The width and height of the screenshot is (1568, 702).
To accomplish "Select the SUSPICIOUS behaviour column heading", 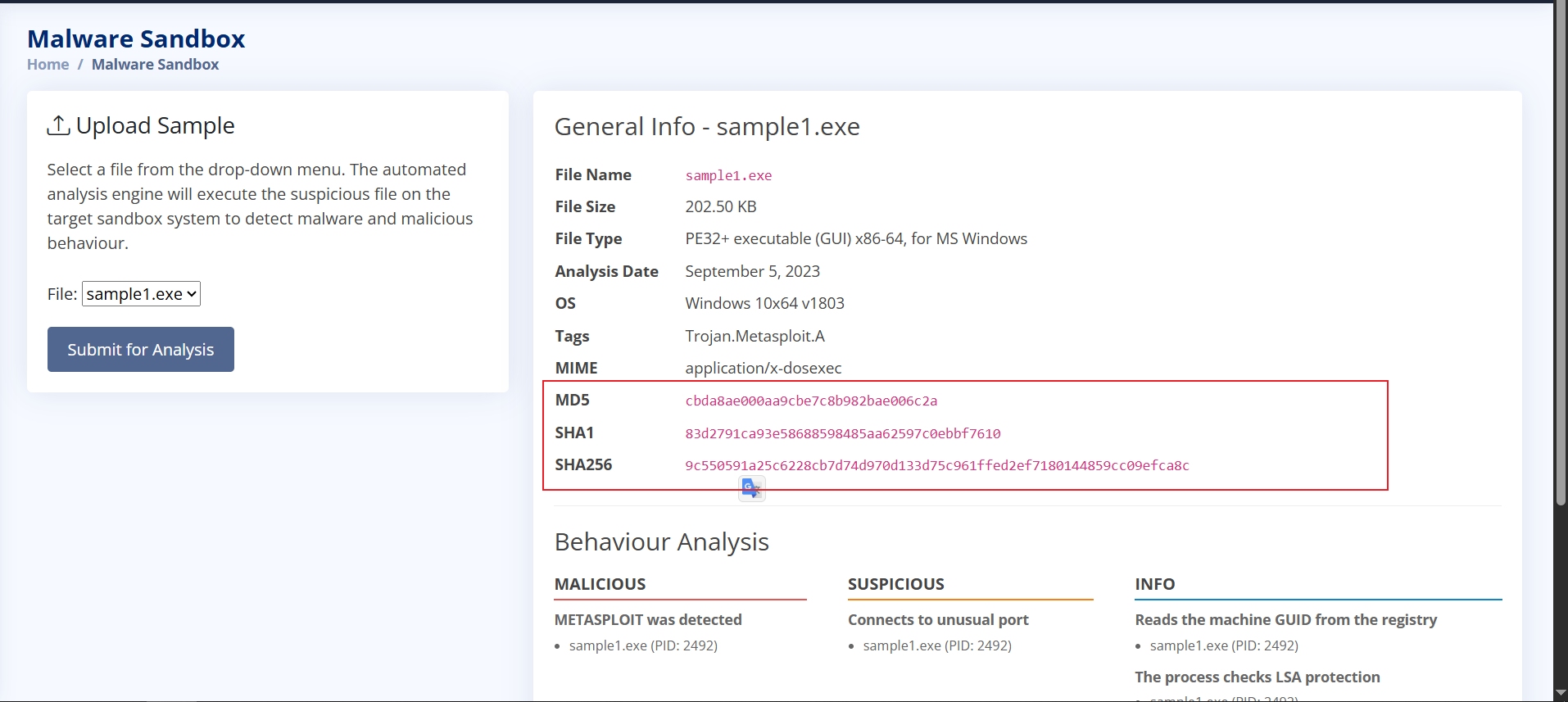I will [x=895, y=584].
